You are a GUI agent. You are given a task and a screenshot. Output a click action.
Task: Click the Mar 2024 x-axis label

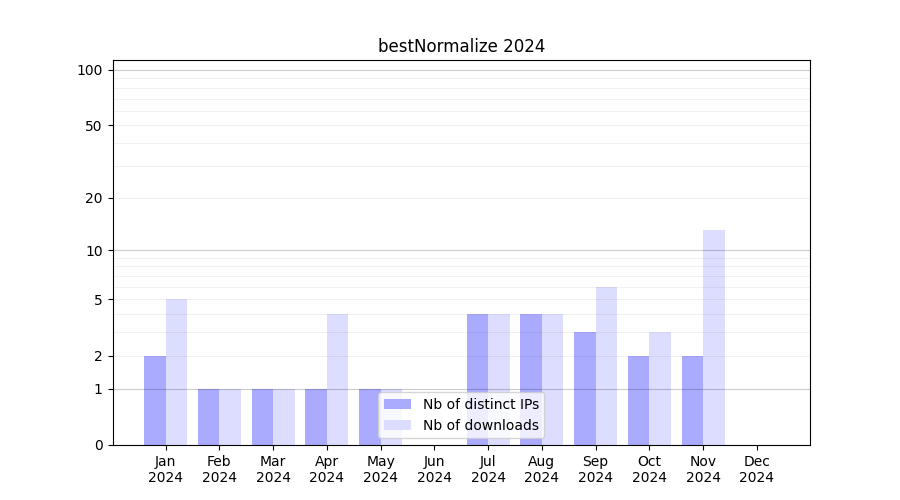point(273,469)
